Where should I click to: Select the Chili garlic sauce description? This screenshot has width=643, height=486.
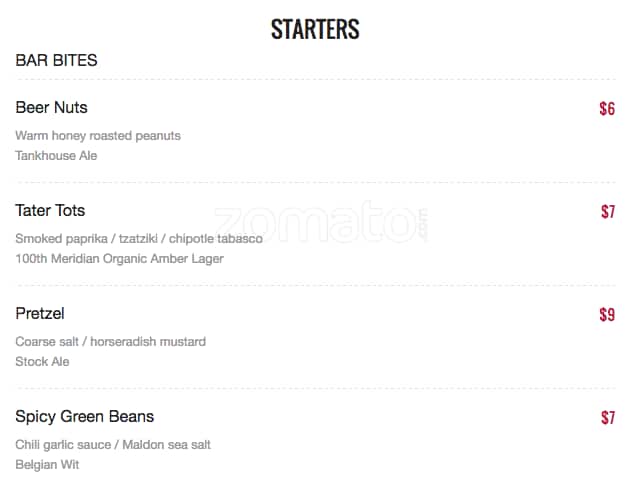113,445
